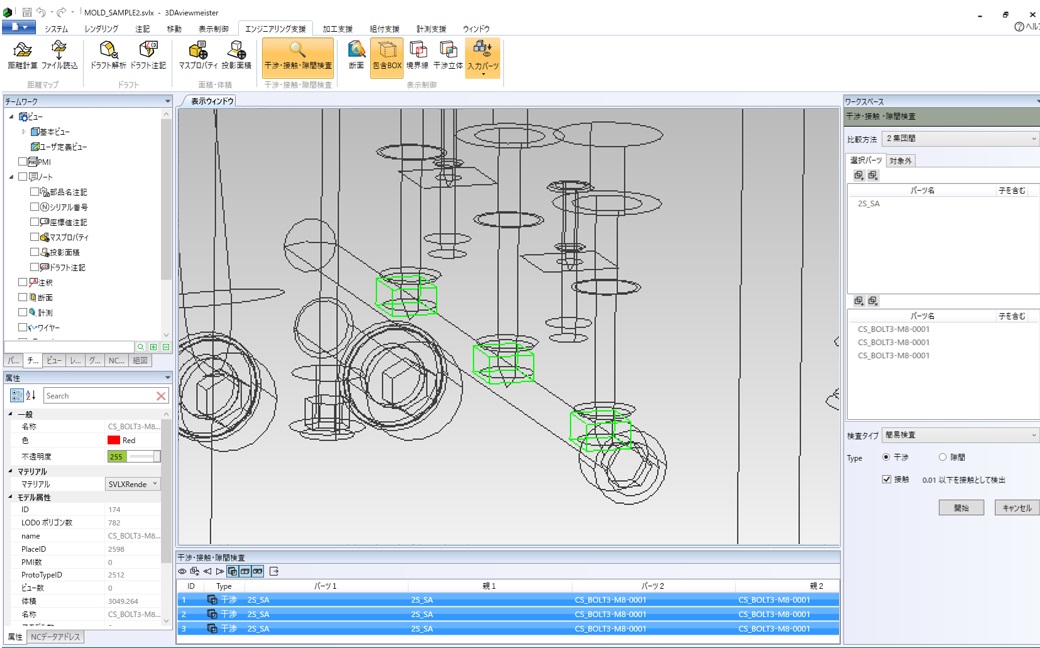Click the ファイル読込 file import icon
1040x648 pixels.
59,55
